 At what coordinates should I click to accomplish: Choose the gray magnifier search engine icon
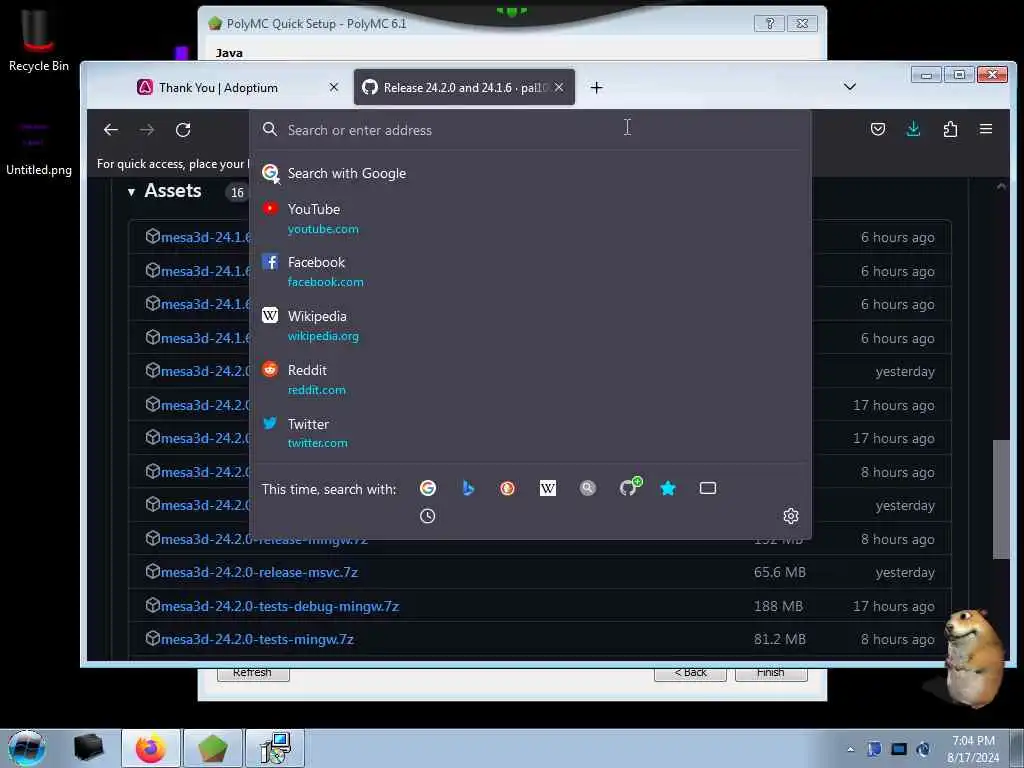(x=588, y=488)
